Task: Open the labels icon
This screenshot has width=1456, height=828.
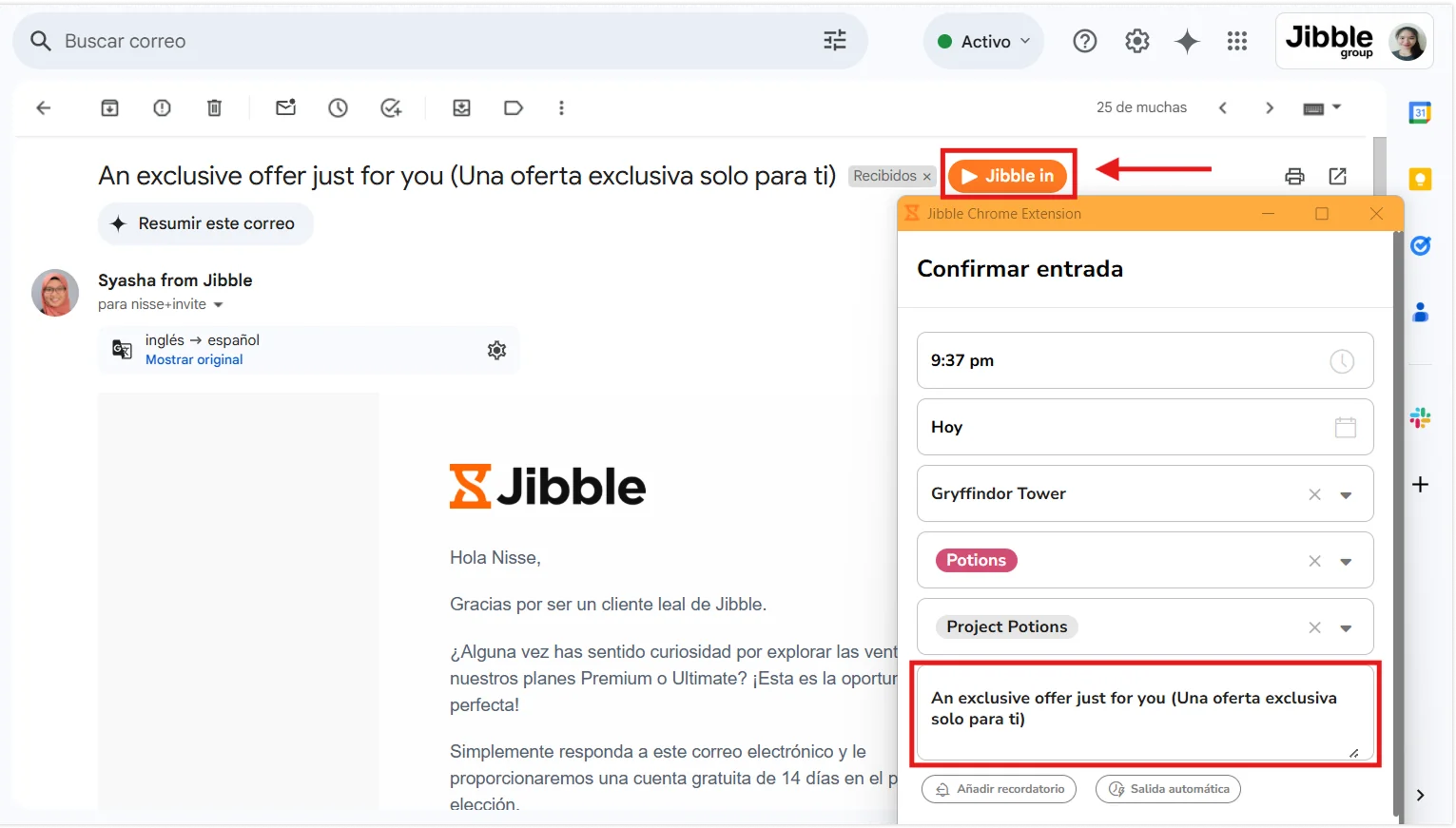Action: 514,107
